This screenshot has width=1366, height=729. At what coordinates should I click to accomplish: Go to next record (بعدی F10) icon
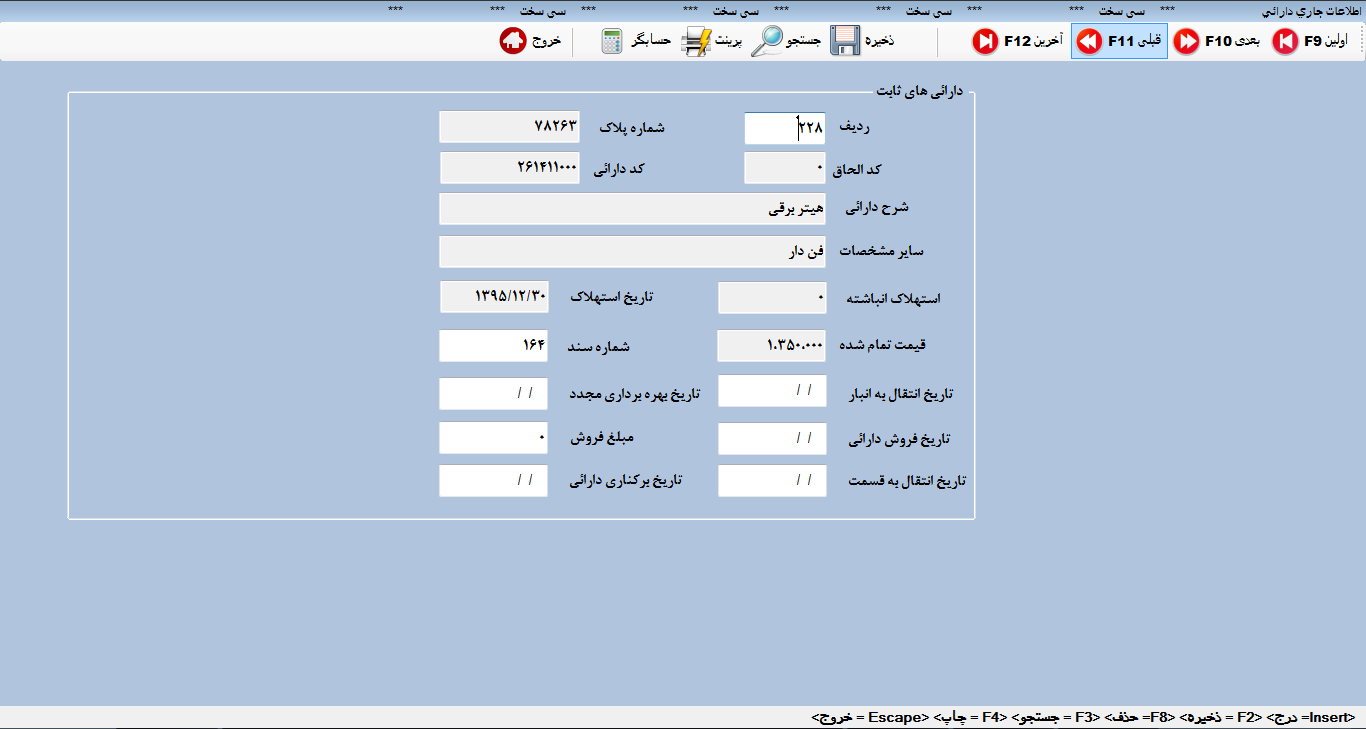click(1187, 41)
